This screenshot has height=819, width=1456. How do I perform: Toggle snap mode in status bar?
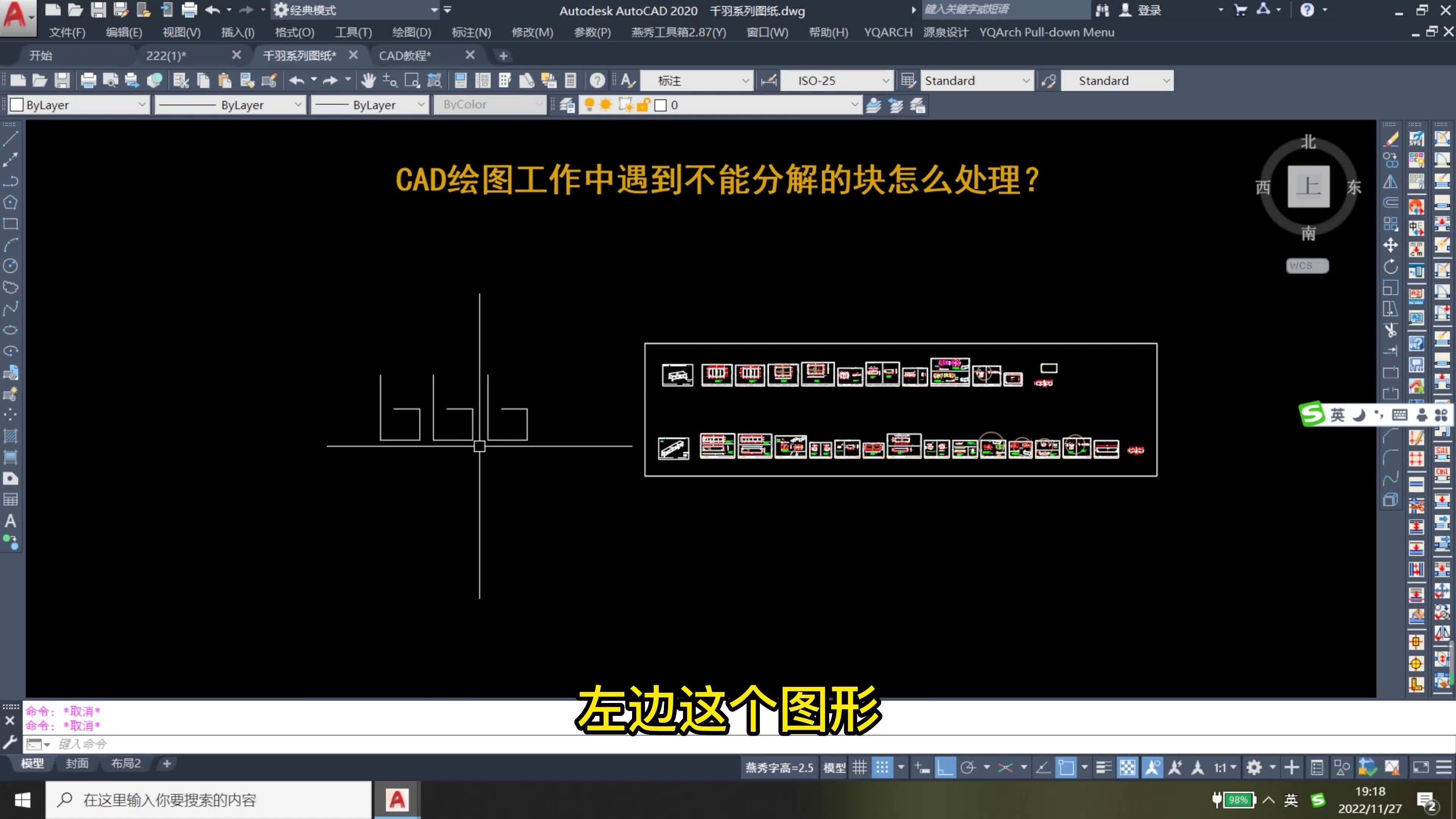[x=882, y=767]
